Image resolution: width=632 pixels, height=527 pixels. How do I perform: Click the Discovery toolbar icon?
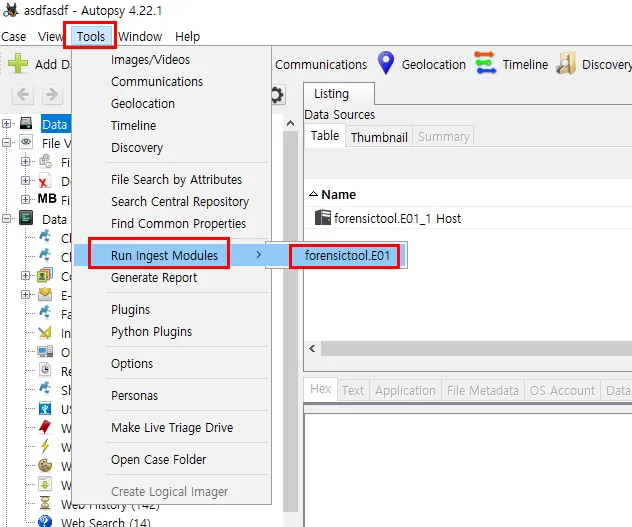click(565, 63)
